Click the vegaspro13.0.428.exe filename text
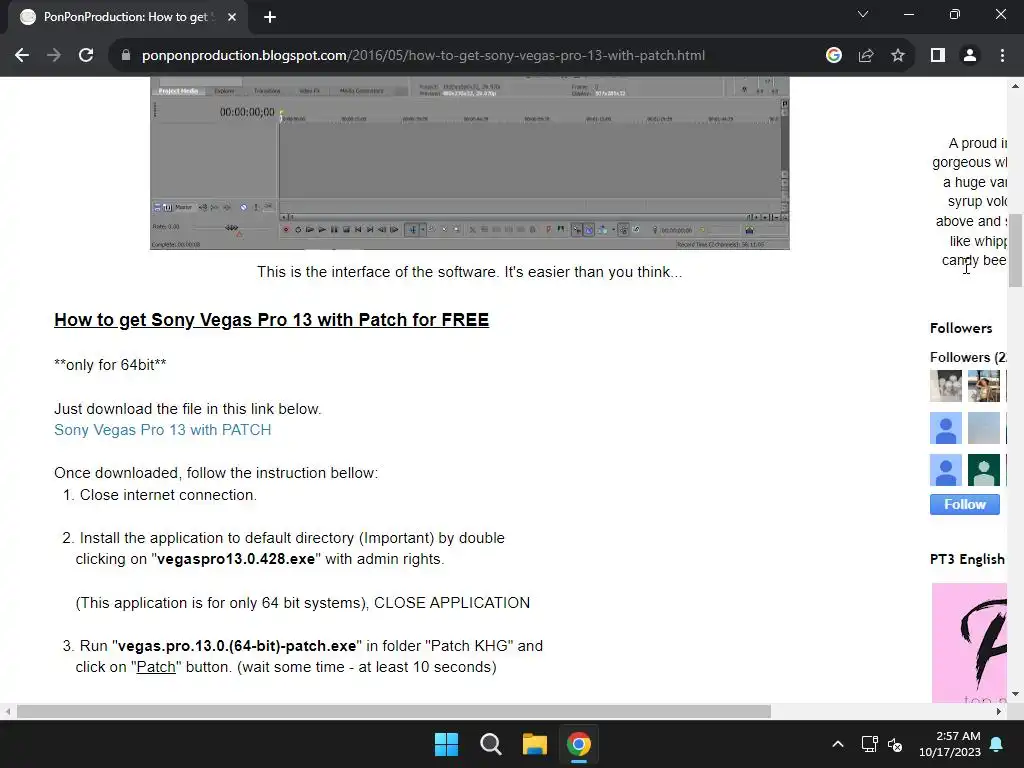The height and width of the screenshot is (768, 1024). coord(236,559)
